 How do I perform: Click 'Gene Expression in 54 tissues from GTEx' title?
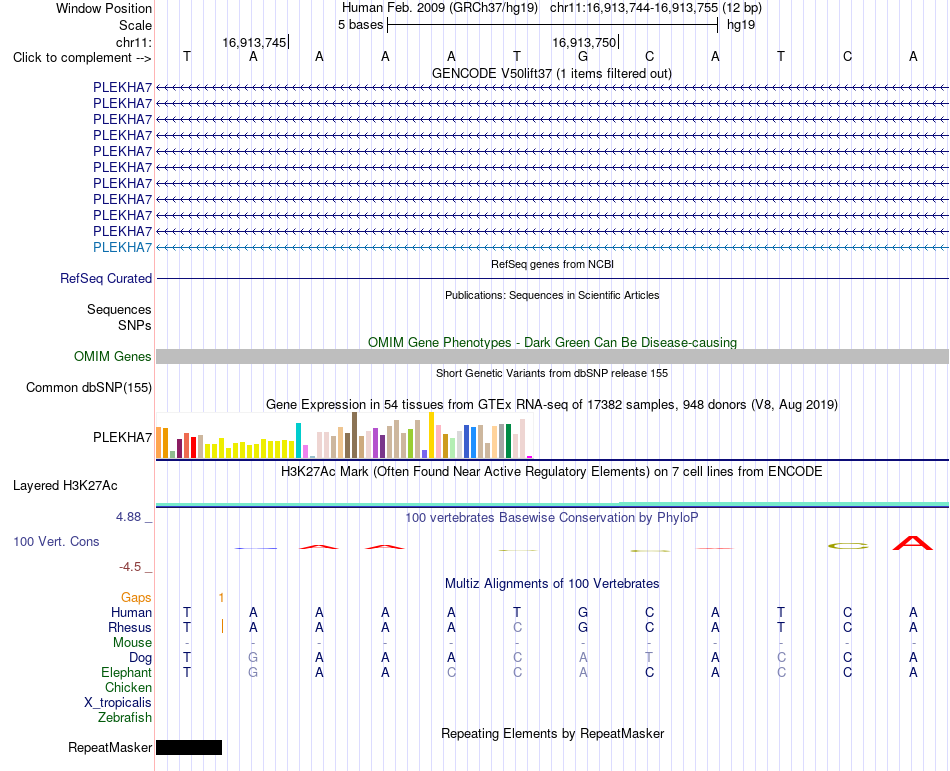point(552,405)
